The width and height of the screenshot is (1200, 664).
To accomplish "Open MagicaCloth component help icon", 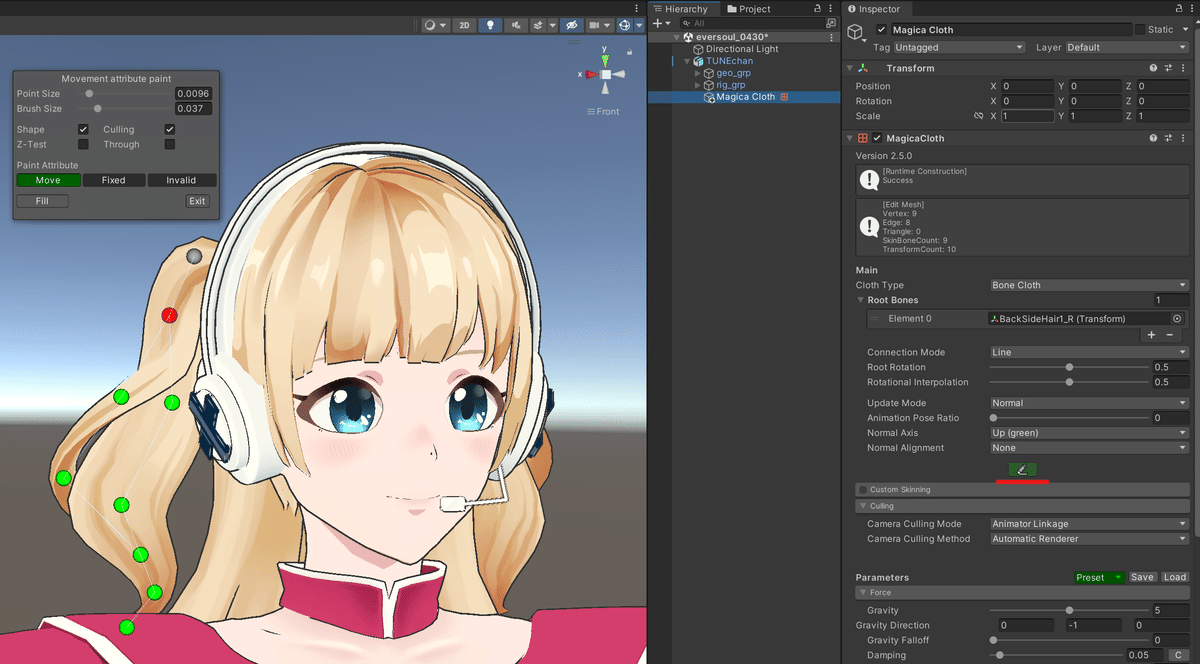I will (x=1153, y=138).
